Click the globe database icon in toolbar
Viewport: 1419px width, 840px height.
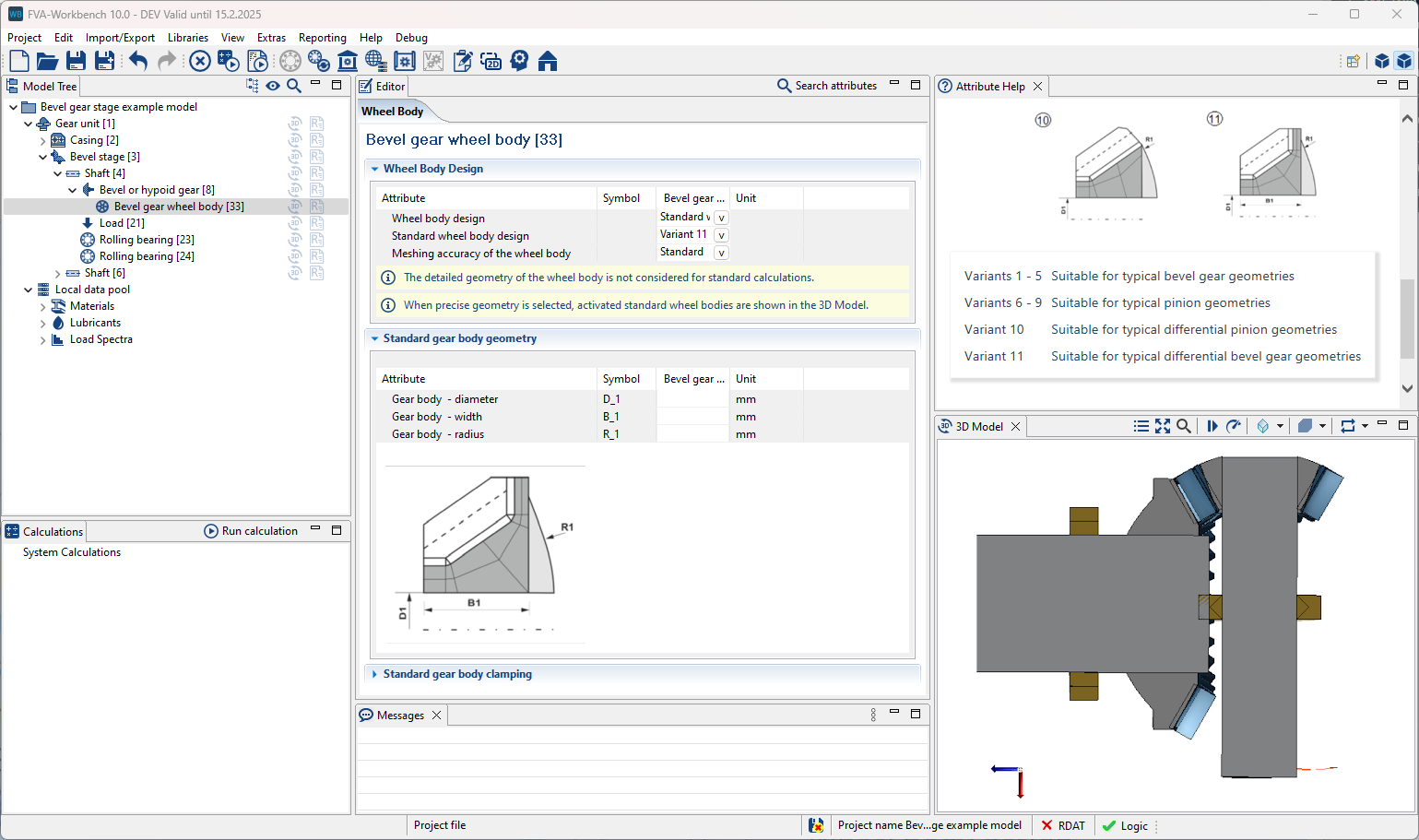coord(375,61)
